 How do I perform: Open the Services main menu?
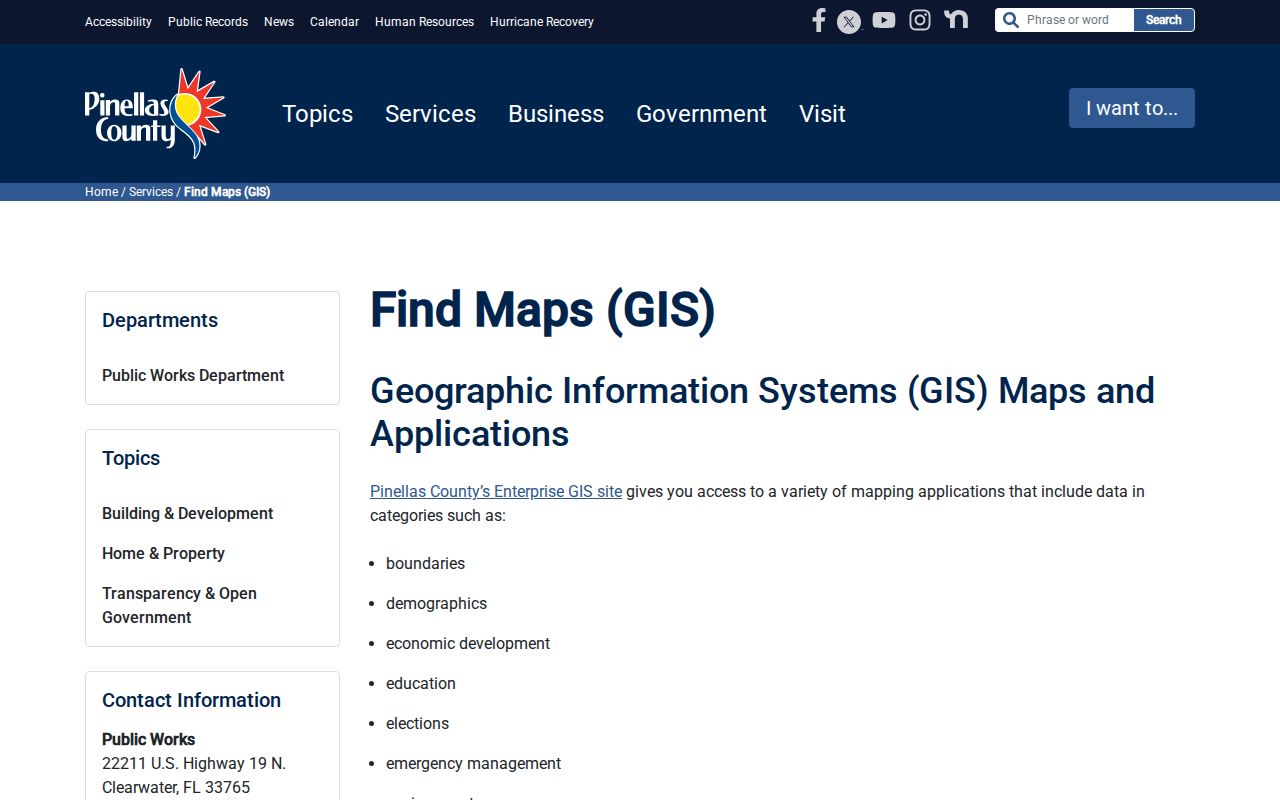[430, 114]
